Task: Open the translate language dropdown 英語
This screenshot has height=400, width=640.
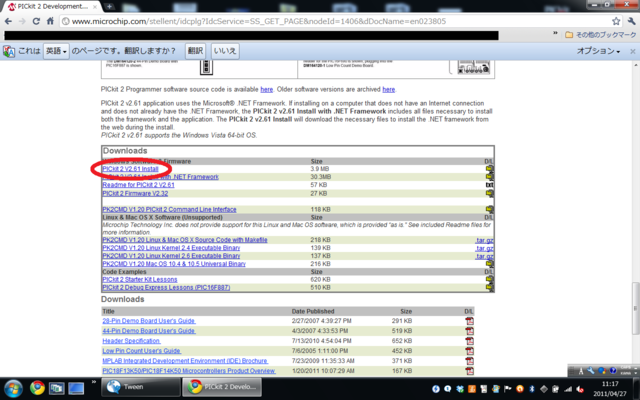Action: tap(56, 51)
